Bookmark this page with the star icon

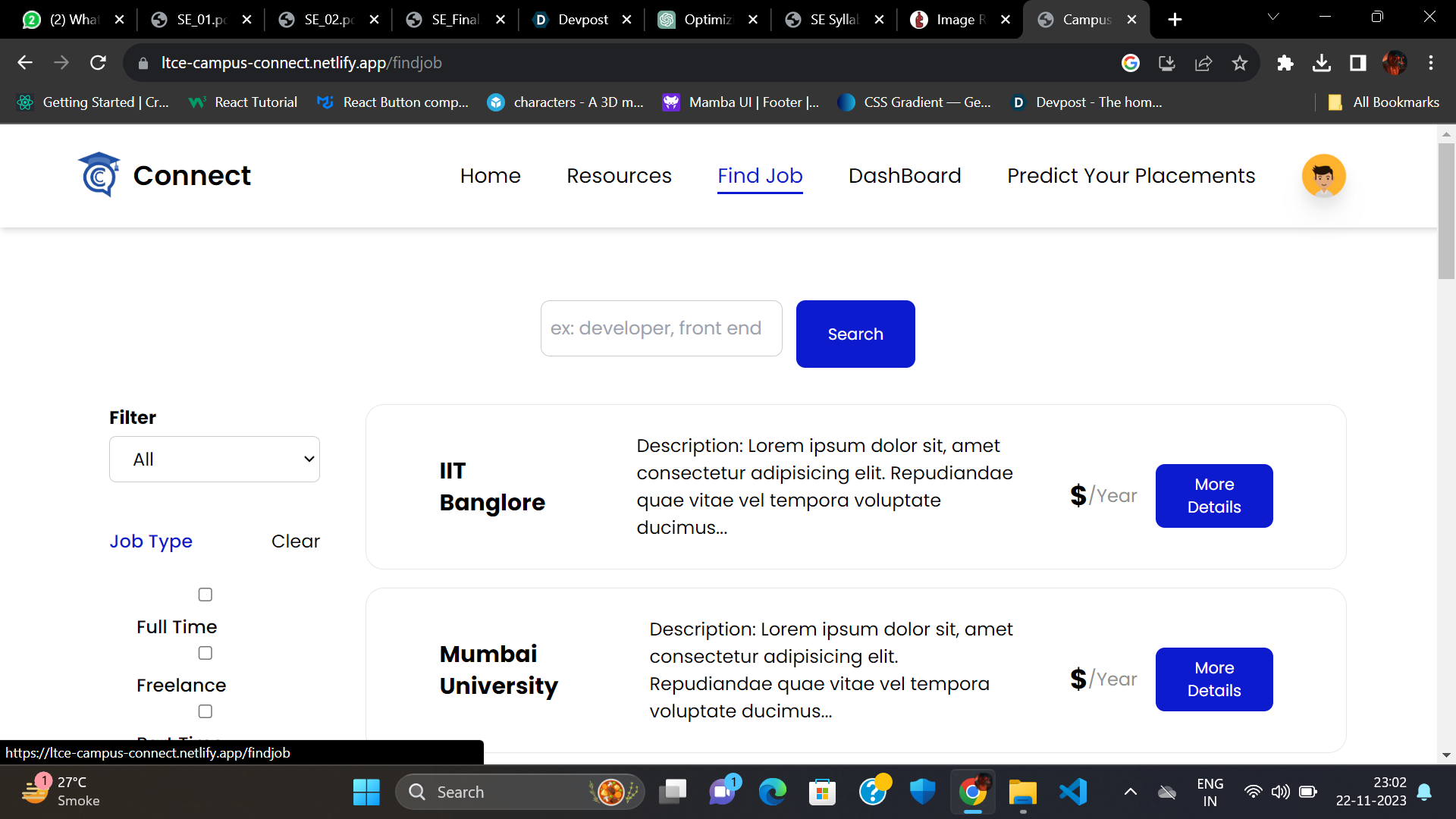(x=1240, y=63)
